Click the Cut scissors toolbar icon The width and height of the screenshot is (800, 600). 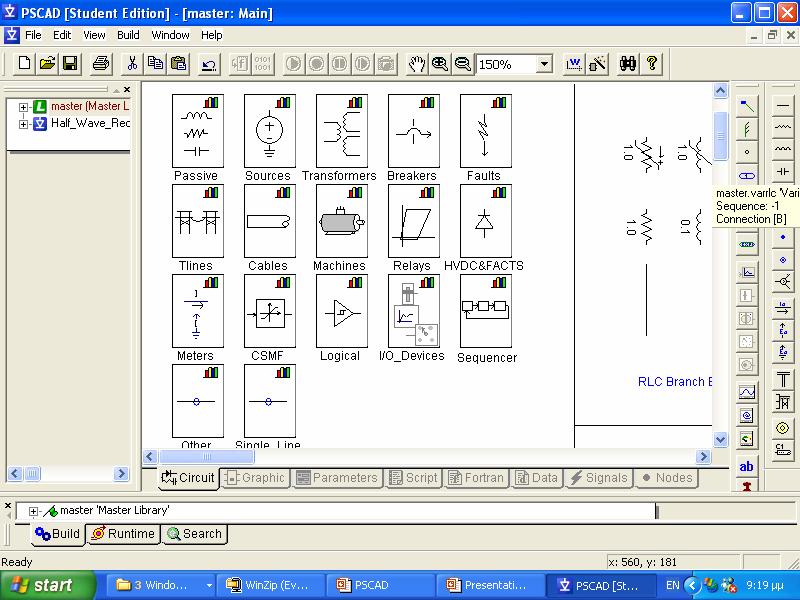[132, 64]
